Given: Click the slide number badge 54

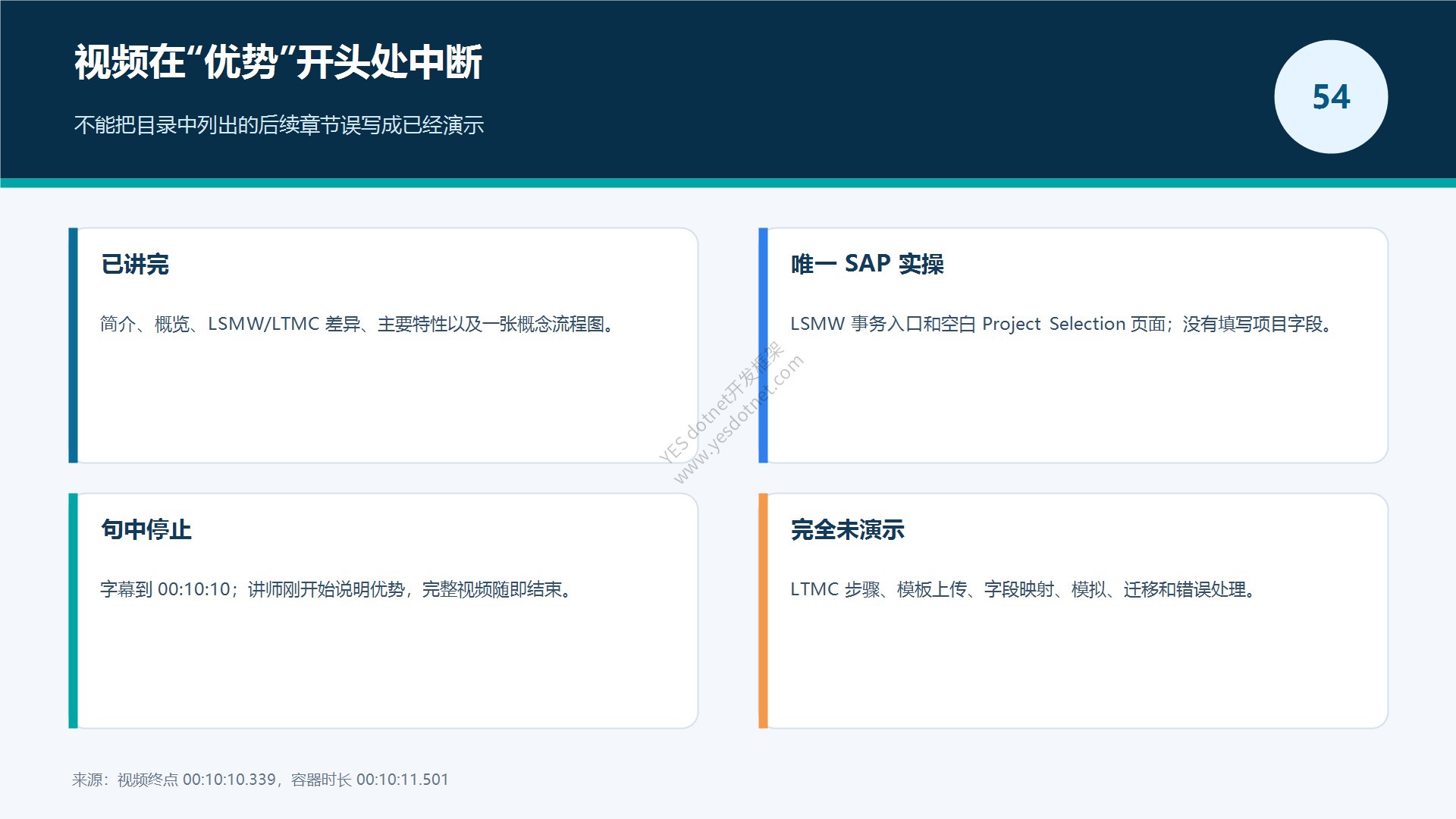Looking at the screenshot, I should 1331,97.
